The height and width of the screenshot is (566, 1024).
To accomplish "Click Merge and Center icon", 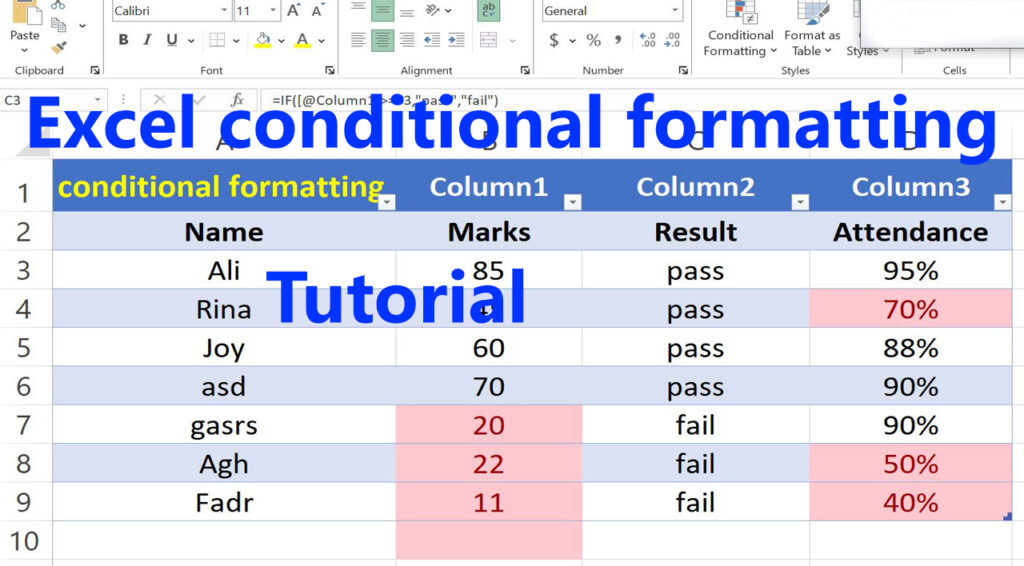I will pos(488,40).
